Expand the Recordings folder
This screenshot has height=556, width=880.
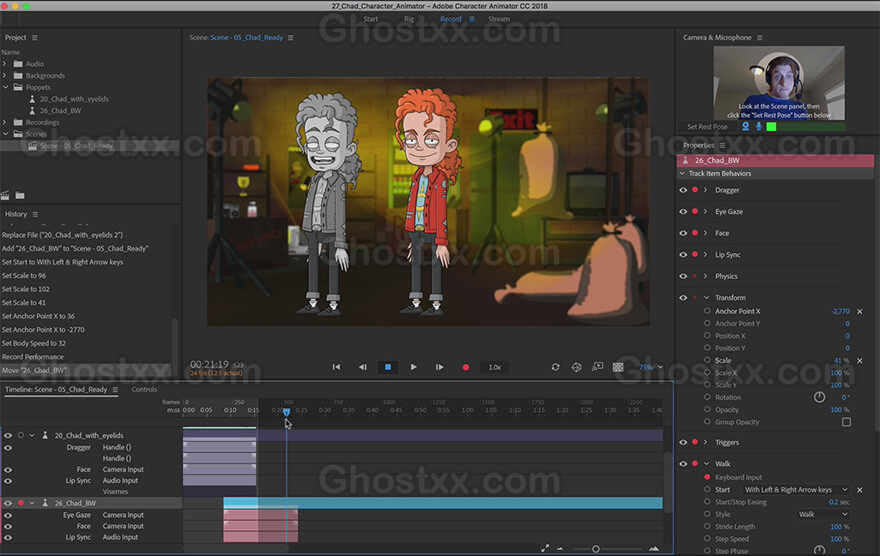[5, 122]
